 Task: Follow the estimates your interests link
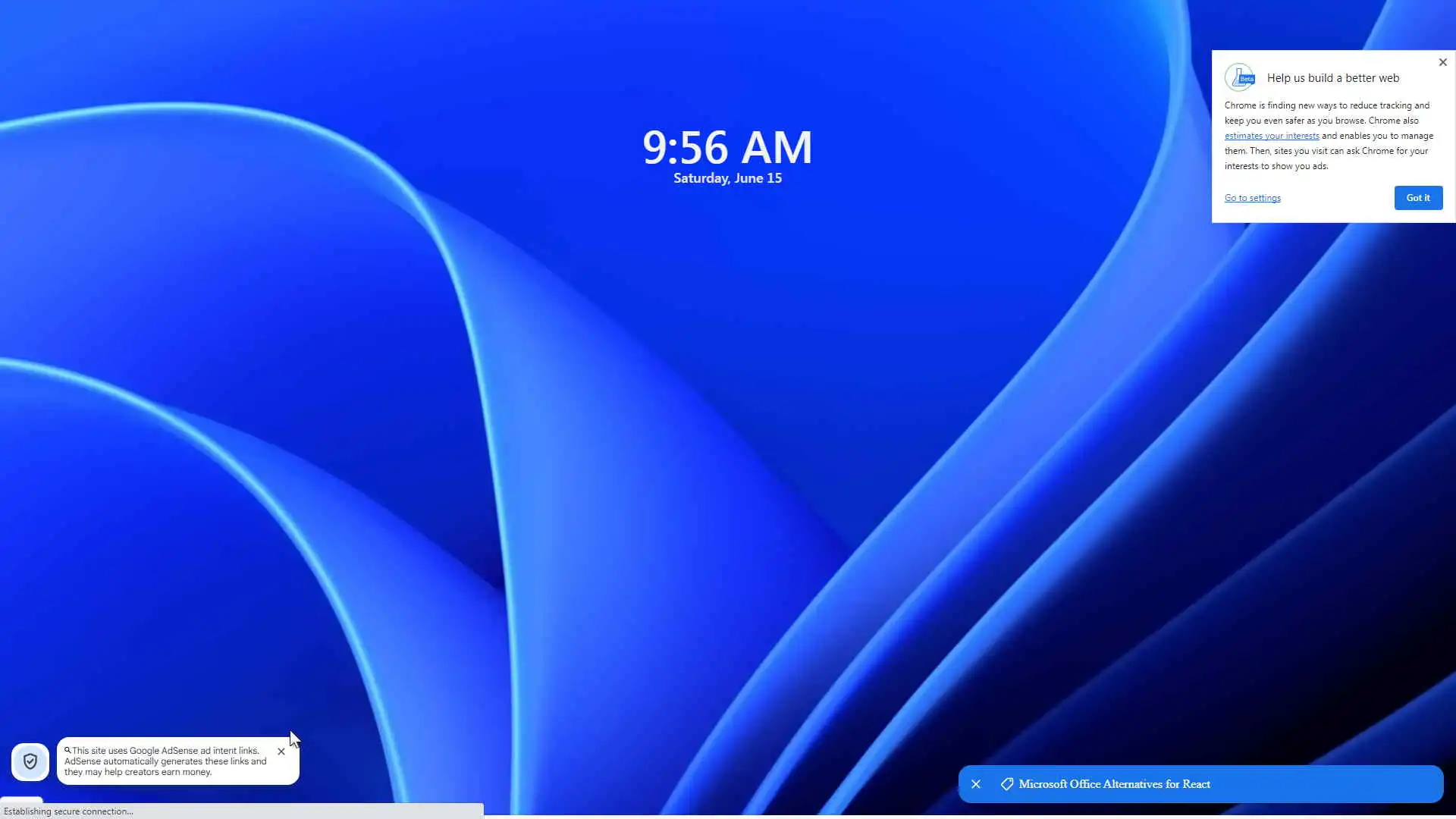(1271, 136)
